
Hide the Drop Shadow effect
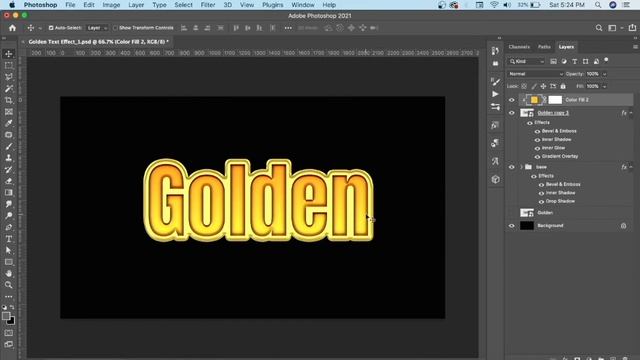coord(541,201)
